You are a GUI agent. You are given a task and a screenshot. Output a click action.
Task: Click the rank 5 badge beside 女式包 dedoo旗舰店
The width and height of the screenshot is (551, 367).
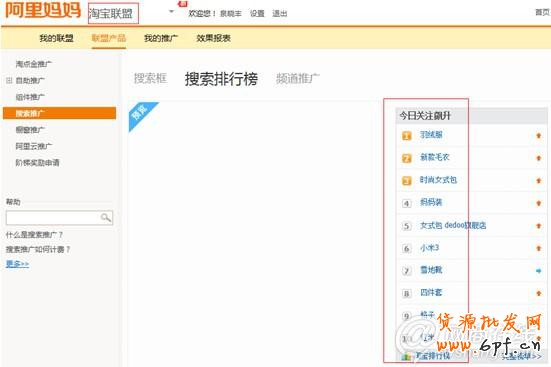pyautogui.click(x=407, y=226)
